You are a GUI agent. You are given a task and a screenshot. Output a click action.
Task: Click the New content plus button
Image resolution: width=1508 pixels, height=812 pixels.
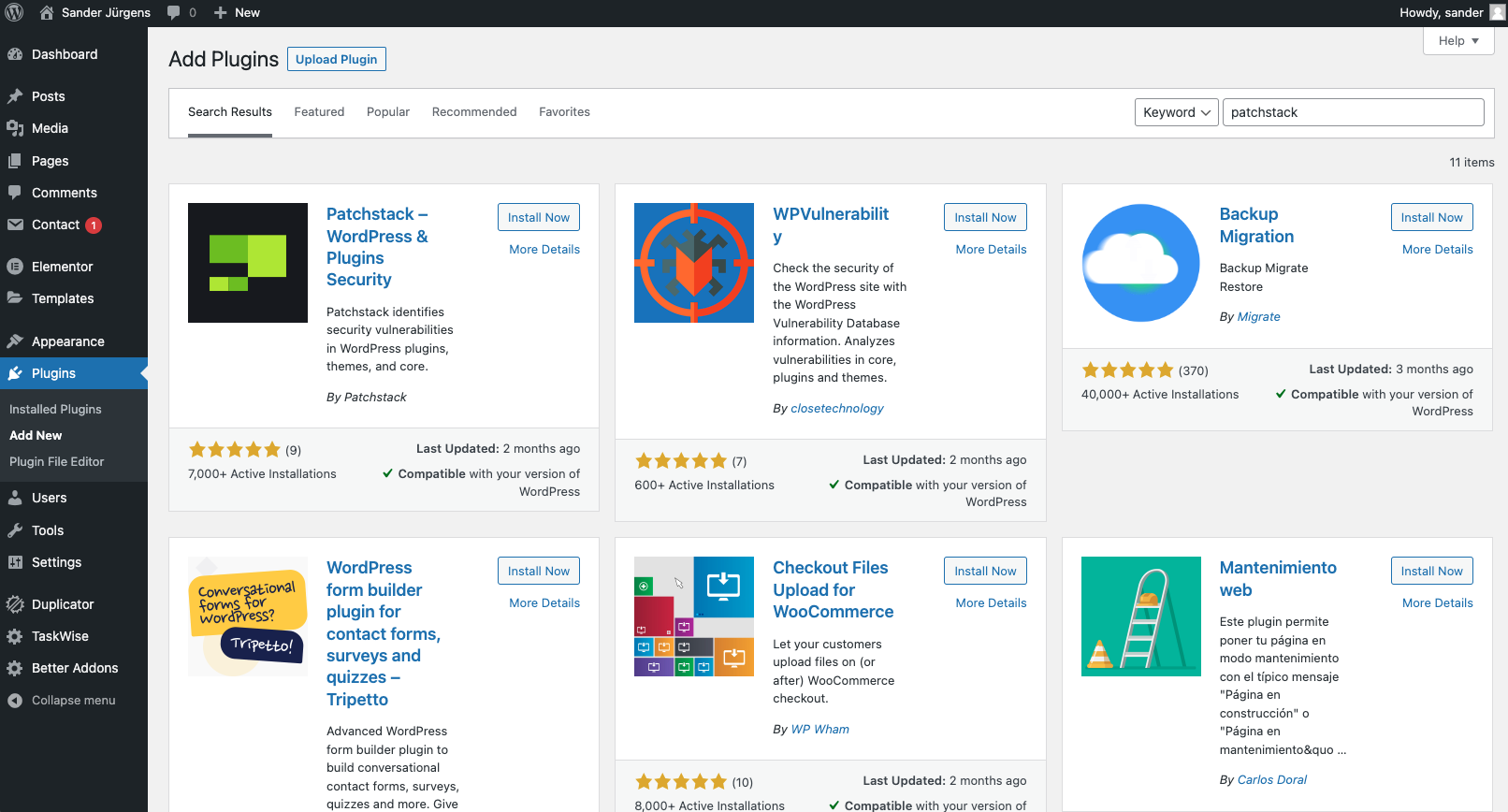tap(237, 13)
